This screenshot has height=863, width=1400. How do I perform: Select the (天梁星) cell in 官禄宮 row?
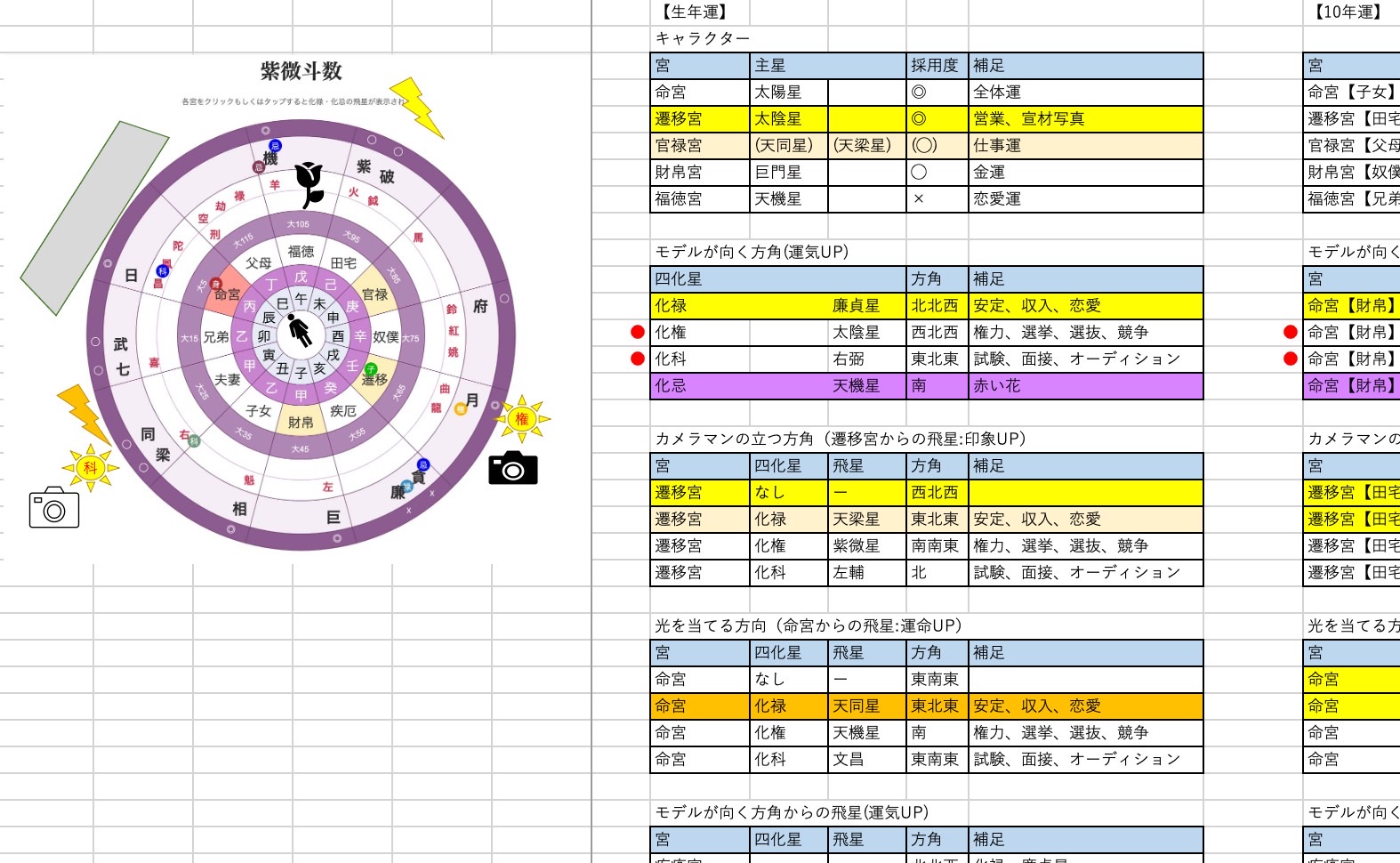coord(867,146)
